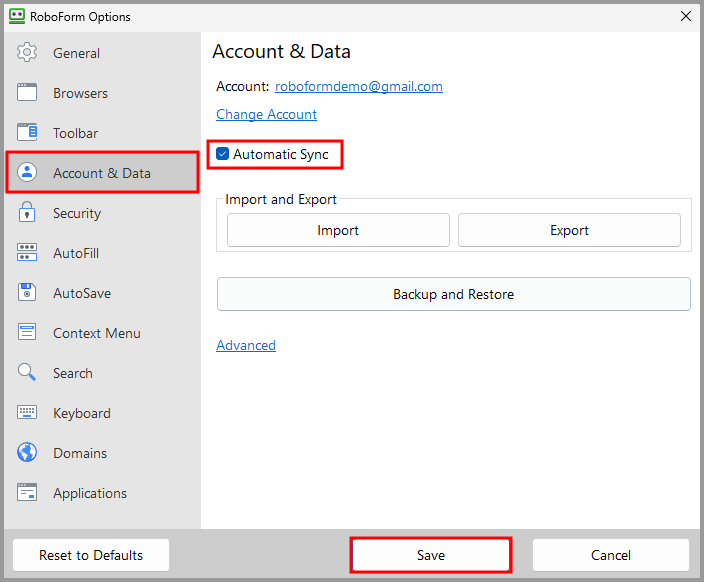
Task: Click the Change Account link
Action: pyautogui.click(x=266, y=115)
